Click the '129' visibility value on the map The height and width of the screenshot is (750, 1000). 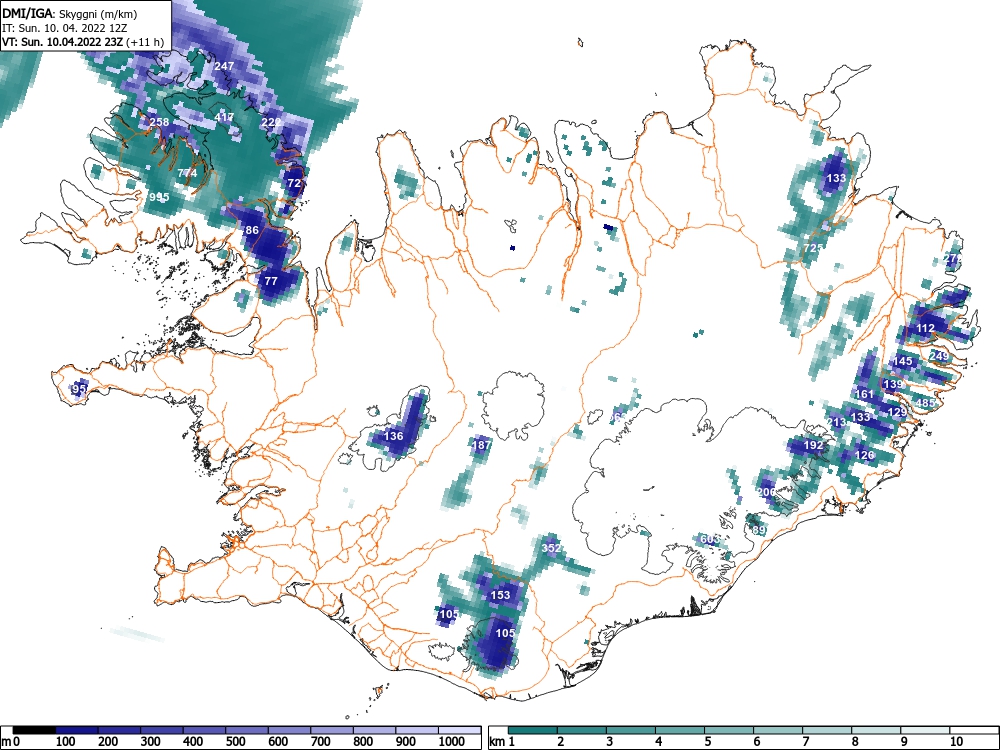pyautogui.click(x=897, y=412)
